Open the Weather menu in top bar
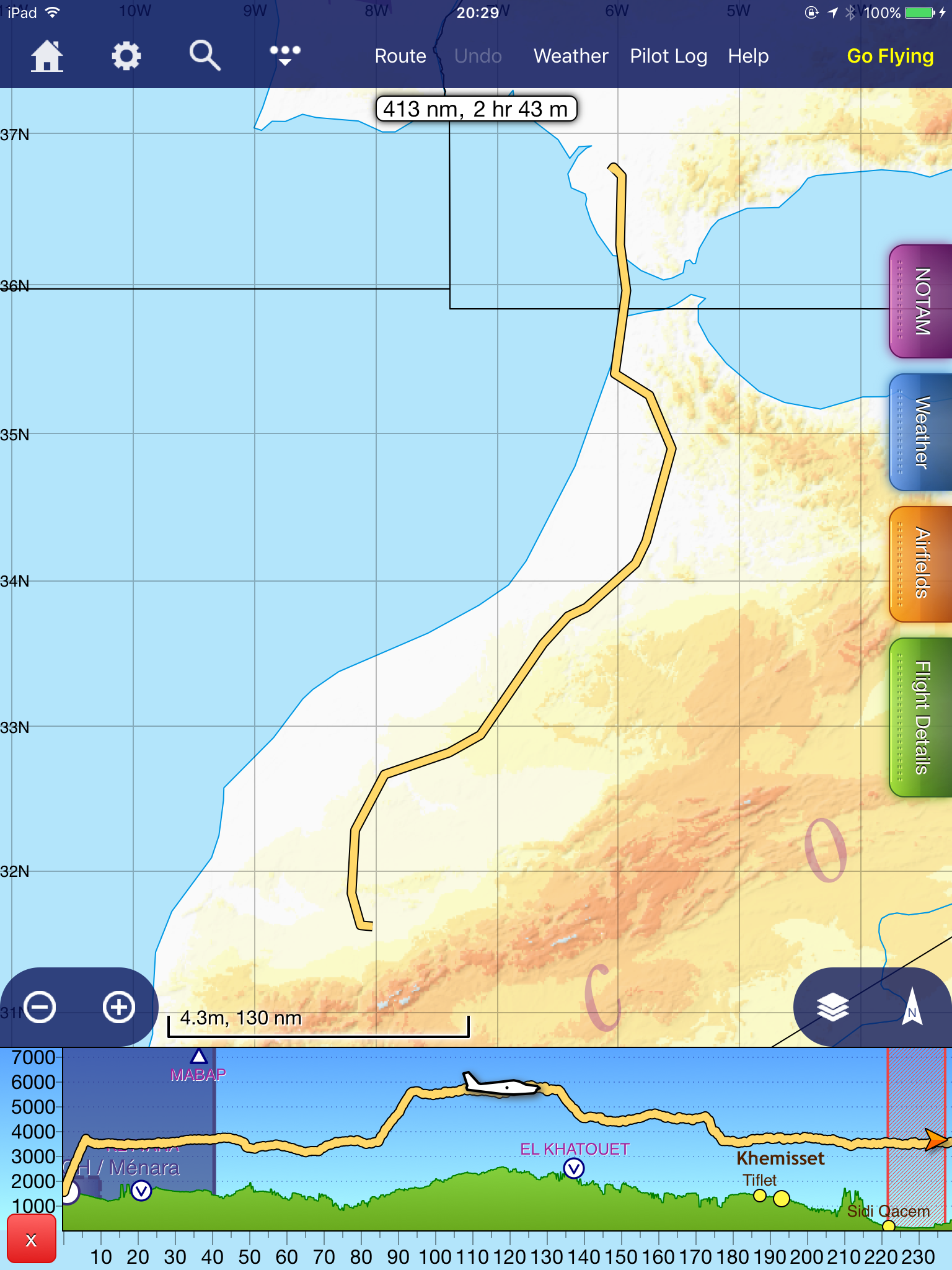Image resolution: width=952 pixels, height=1270 pixels. [571, 56]
